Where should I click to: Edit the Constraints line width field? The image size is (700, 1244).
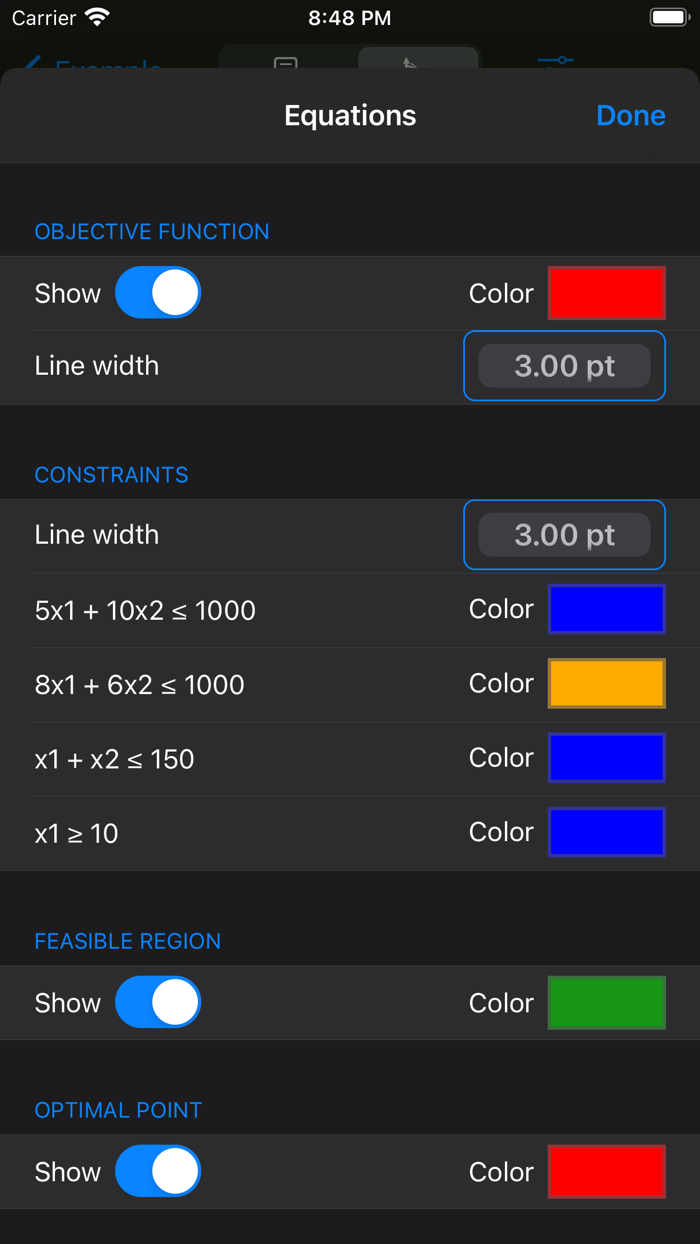tap(564, 535)
